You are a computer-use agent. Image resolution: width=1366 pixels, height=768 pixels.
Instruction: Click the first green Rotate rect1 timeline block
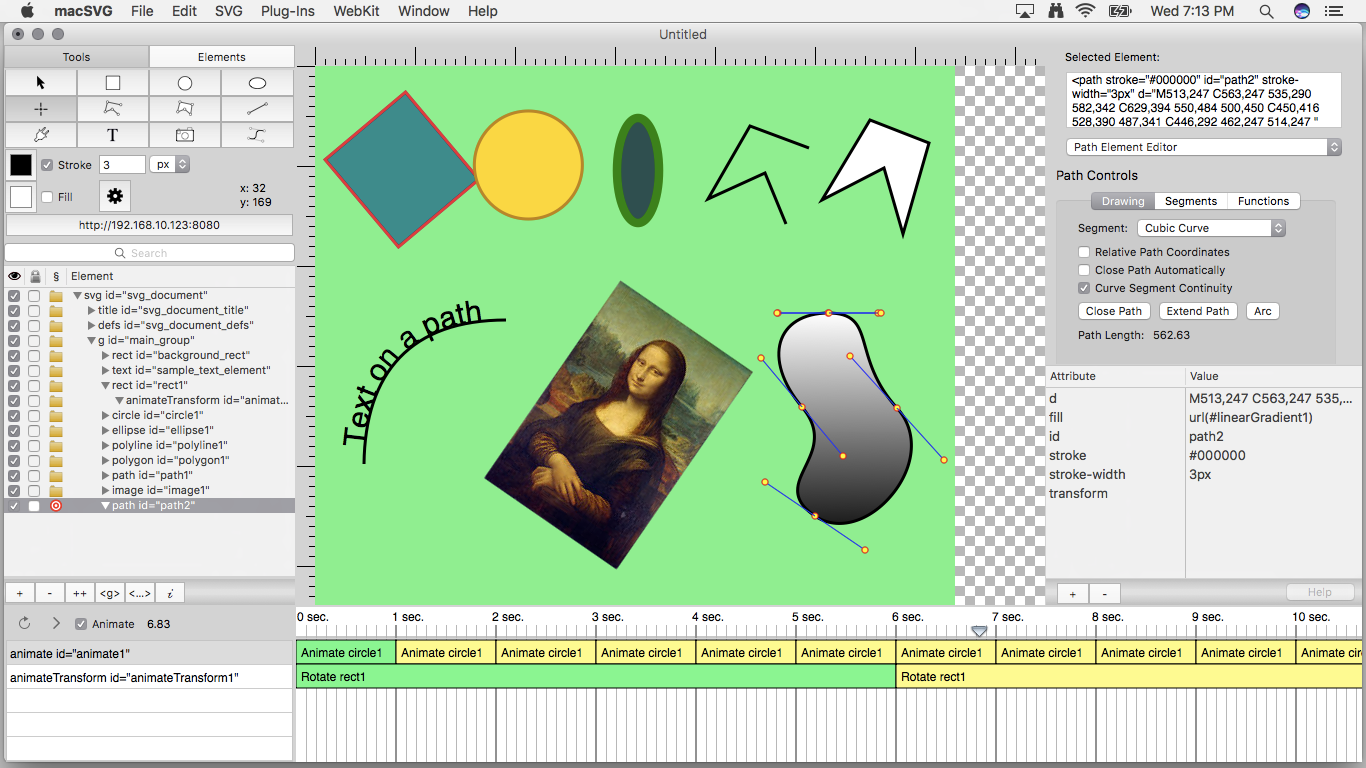point(595,677)
